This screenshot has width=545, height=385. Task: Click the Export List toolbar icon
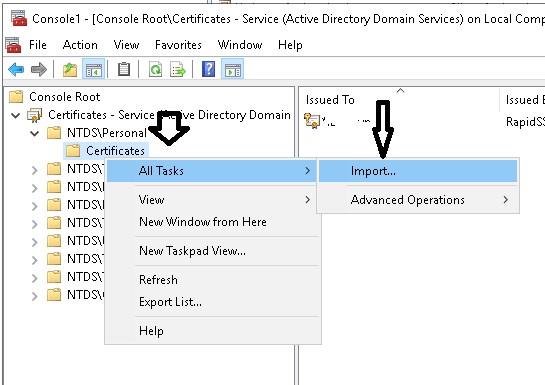(178, 69)
